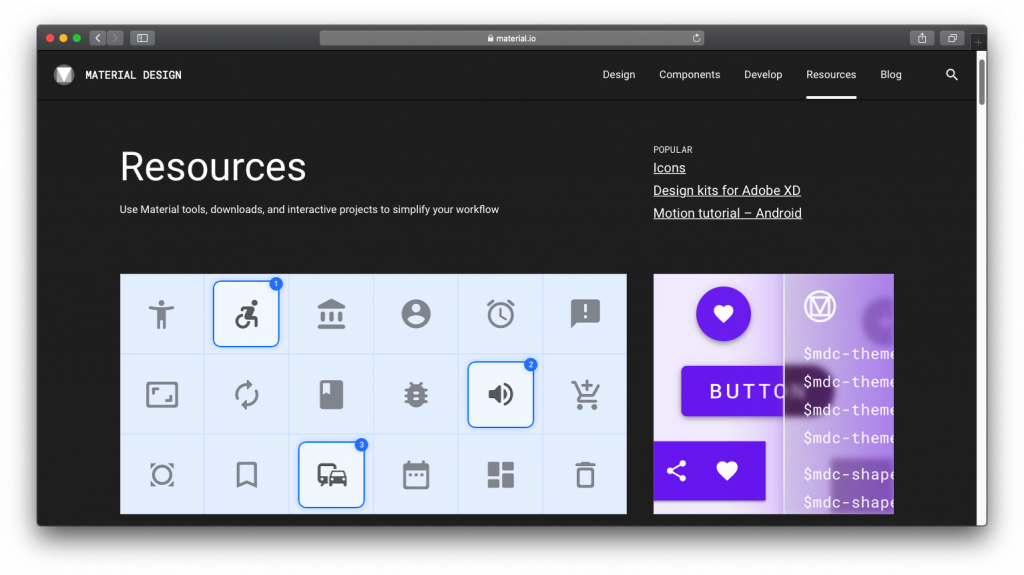Viewport: 1024px width, 575px height.
Task: Click the account circle icon tile
Action: tap(416, 314)
